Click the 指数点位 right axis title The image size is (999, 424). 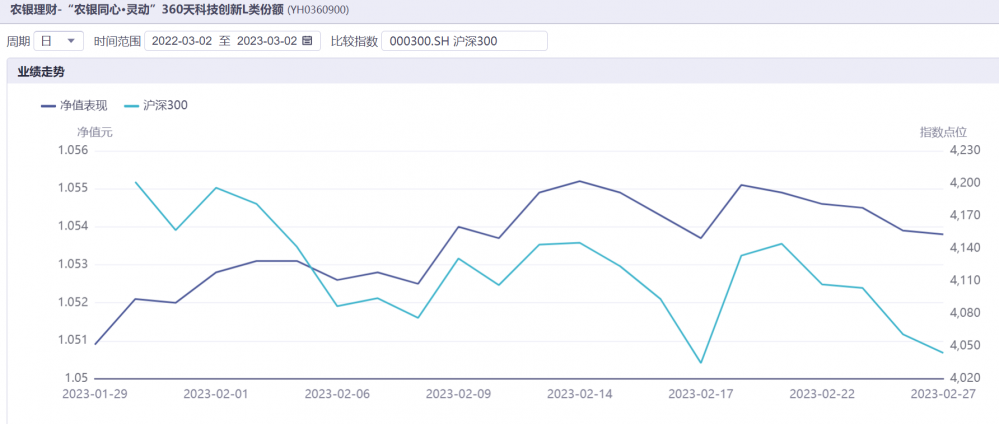[943, 131]
